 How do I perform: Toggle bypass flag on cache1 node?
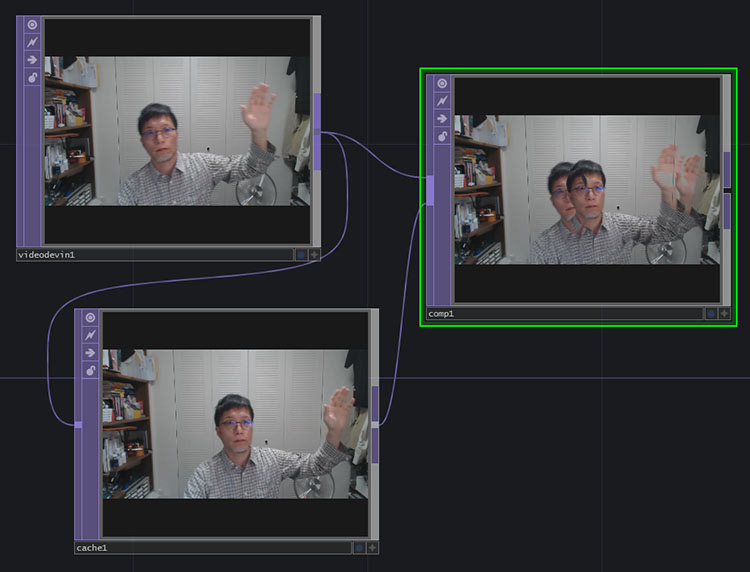[90, 335]
